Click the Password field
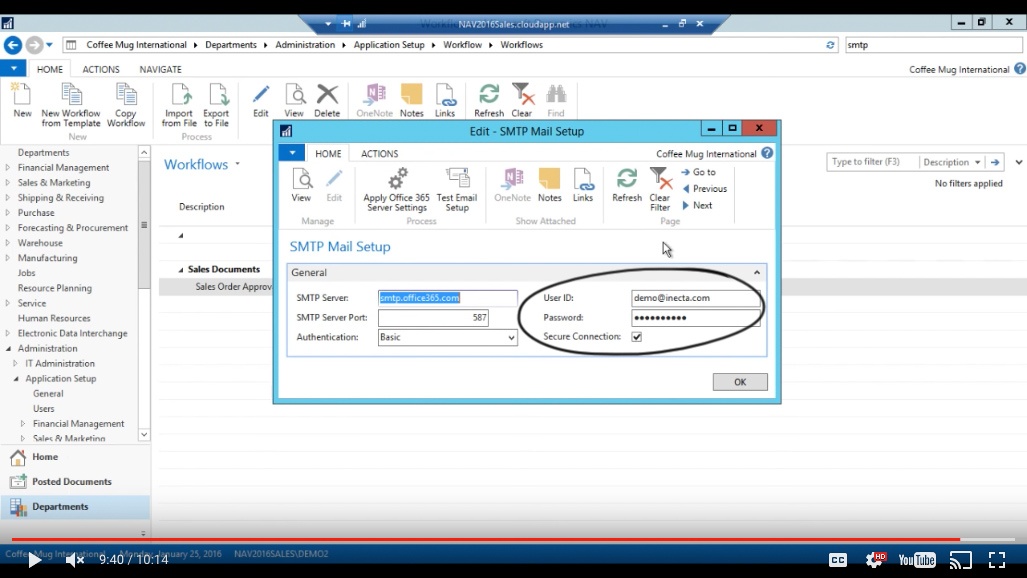This screenshot has width=1027, height=578. [x=696, y=318]
